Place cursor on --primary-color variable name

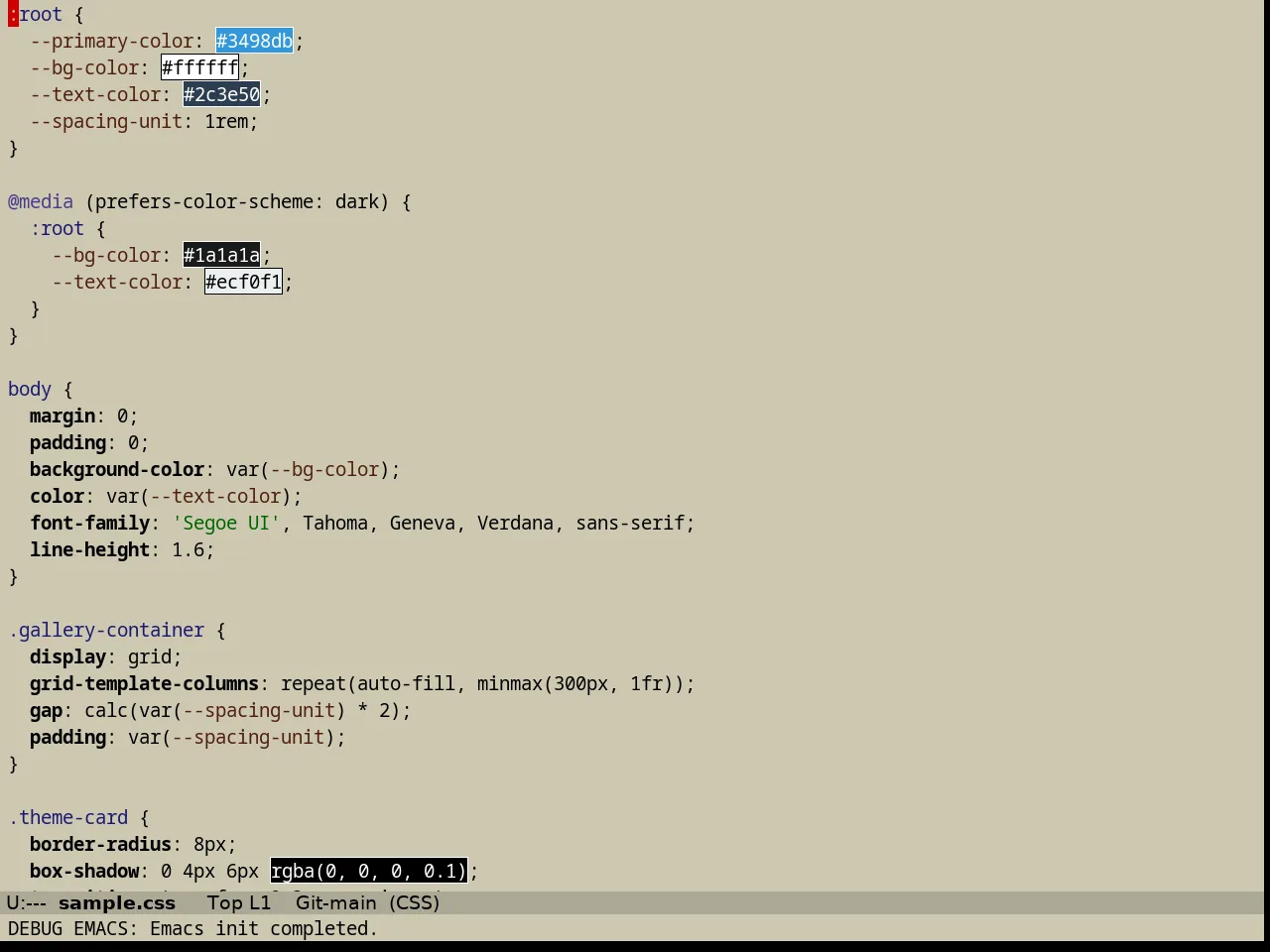tap(111, 41)
